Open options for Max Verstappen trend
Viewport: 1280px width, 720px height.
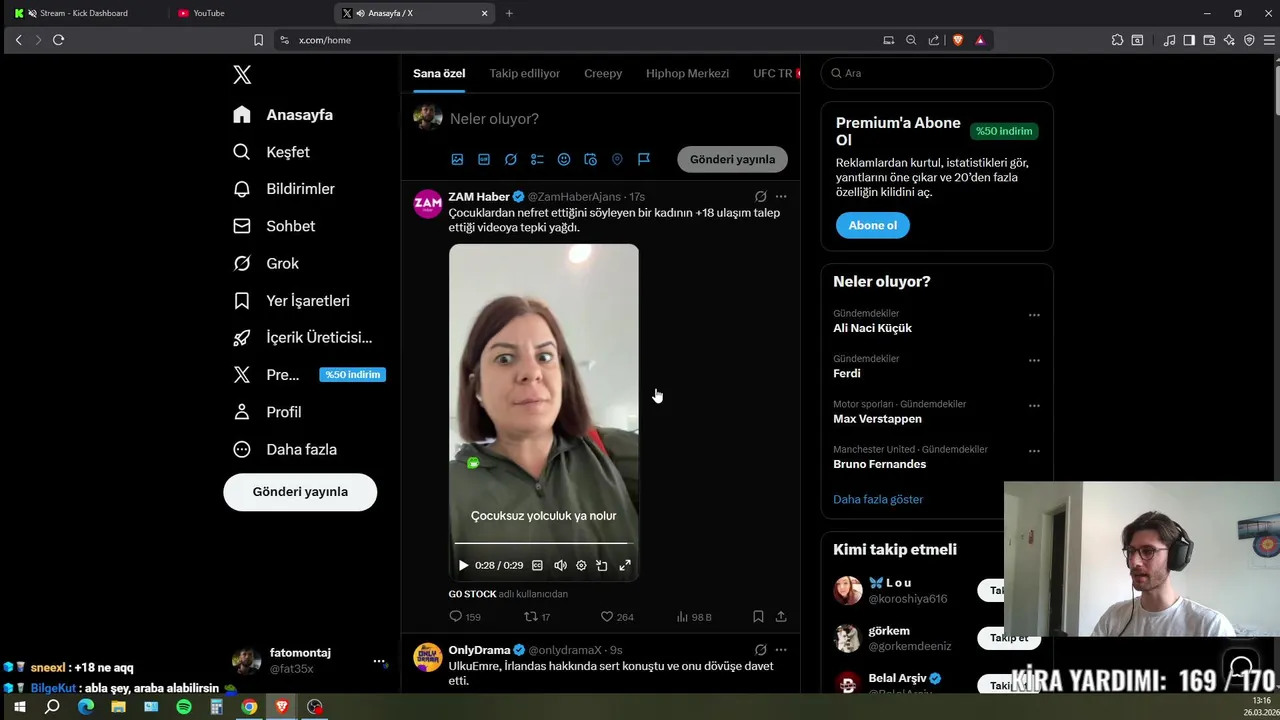(x=1034, y=406)
